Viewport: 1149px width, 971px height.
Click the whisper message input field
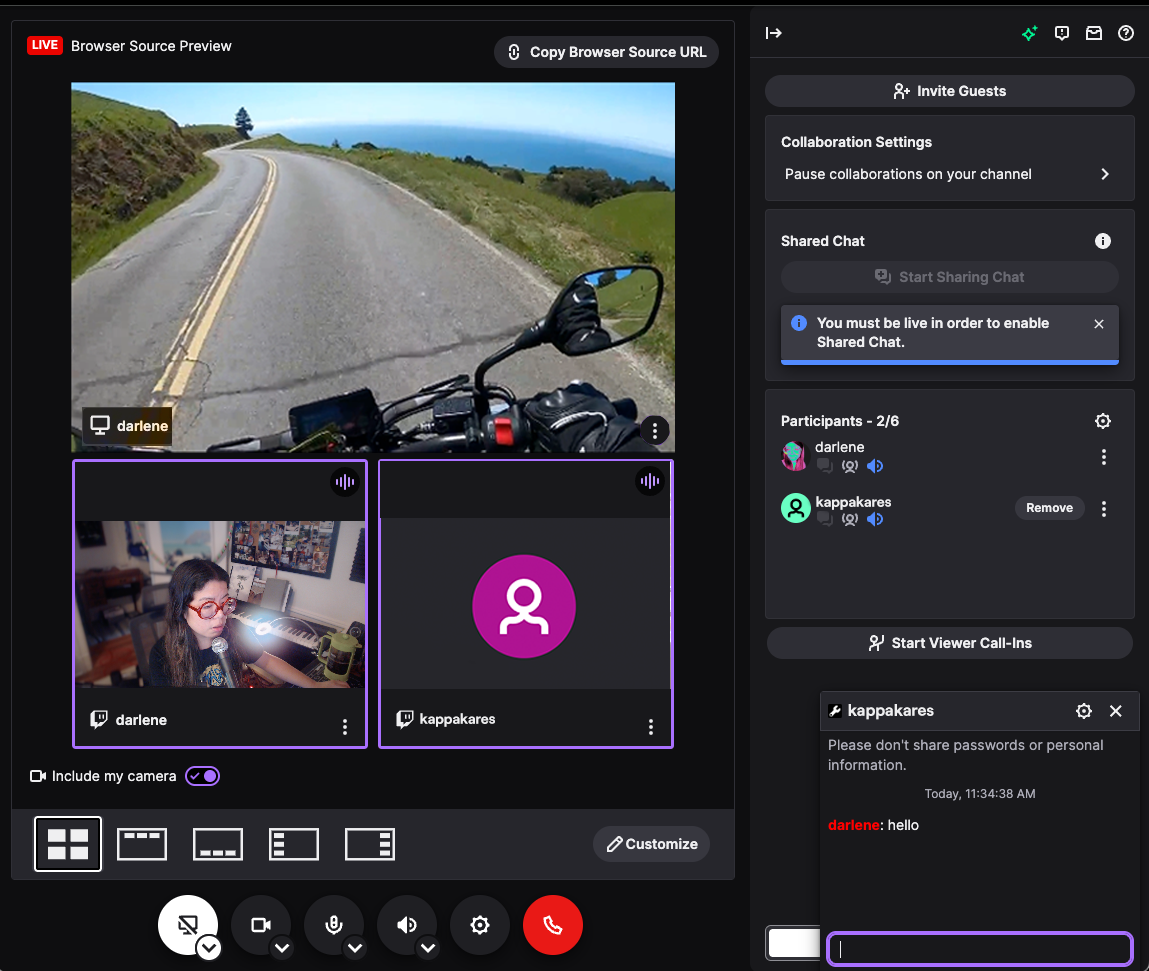point(979,949)
